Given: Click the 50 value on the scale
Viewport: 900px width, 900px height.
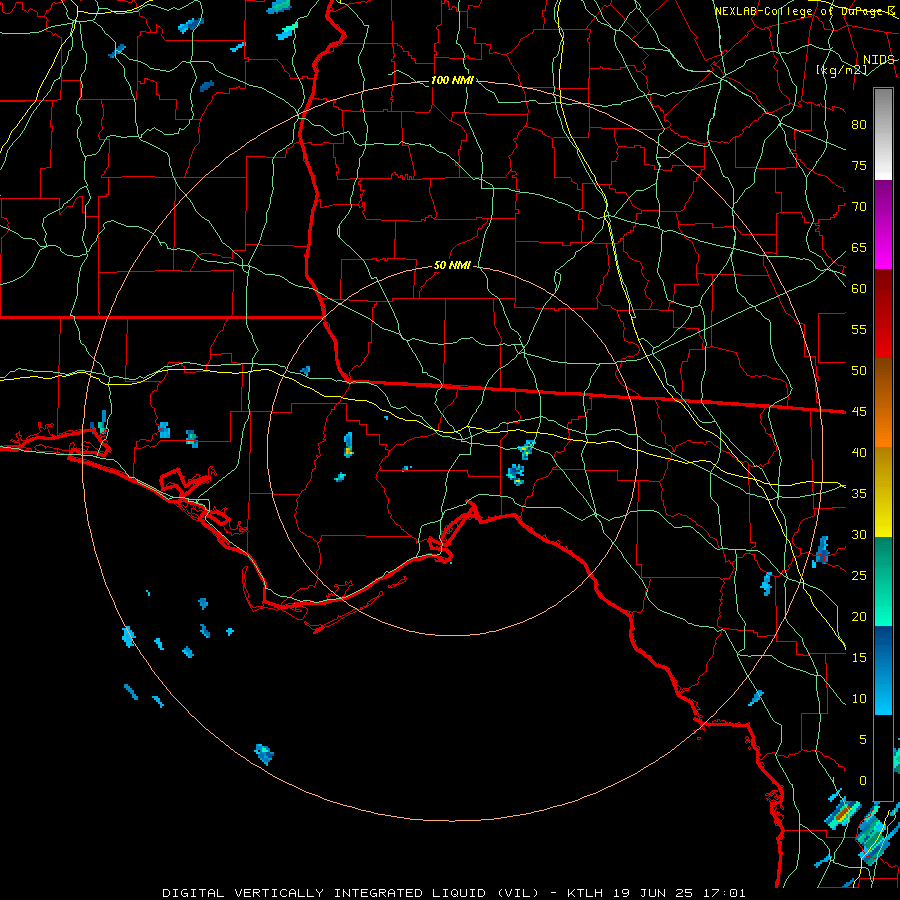Looking at the screenshot, I should 859,371.
